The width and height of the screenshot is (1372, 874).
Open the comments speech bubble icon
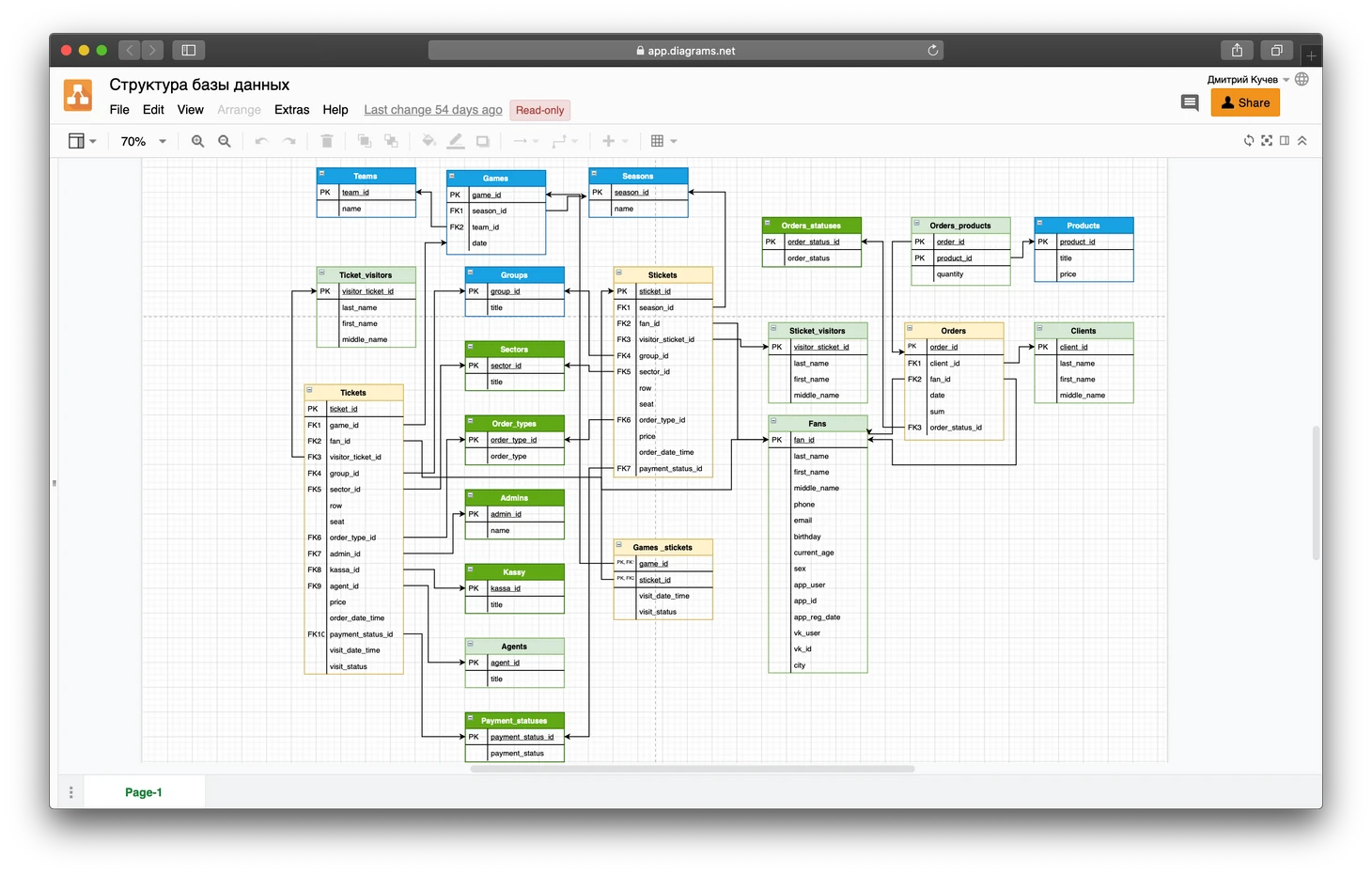click(x=1190, y=102)
